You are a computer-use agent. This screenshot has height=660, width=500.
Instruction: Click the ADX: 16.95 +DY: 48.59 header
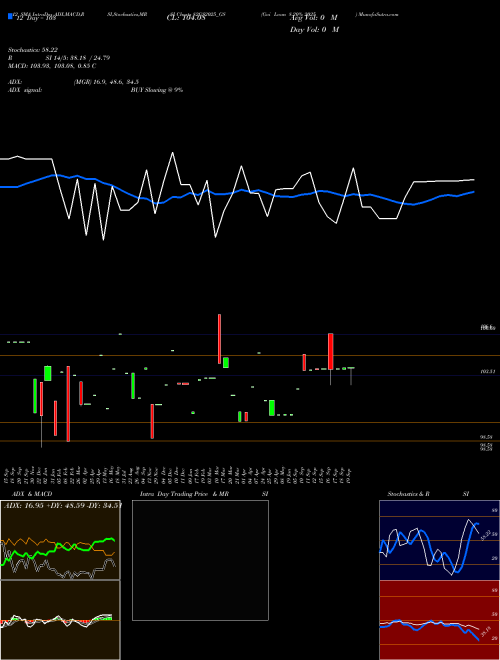63,505
